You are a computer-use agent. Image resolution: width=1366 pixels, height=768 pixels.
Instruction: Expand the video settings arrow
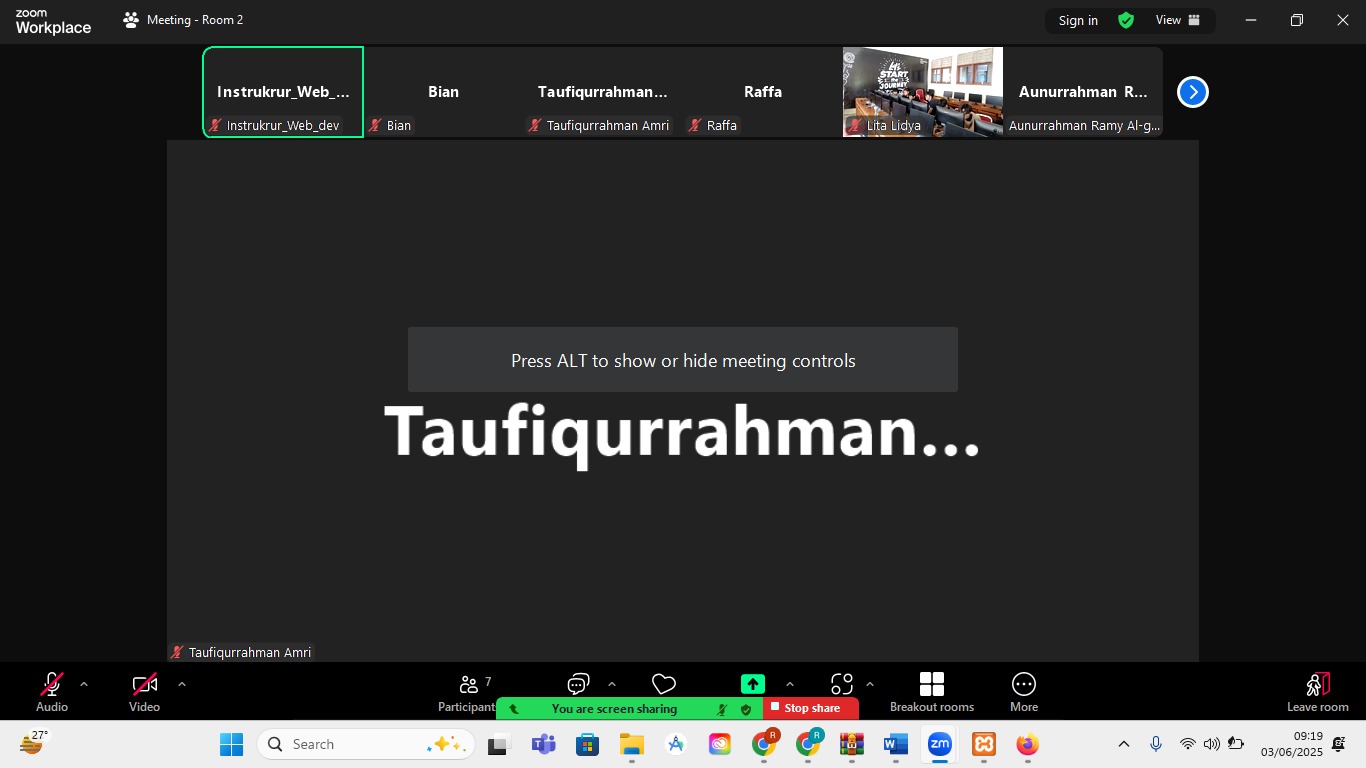coord(182,685)
